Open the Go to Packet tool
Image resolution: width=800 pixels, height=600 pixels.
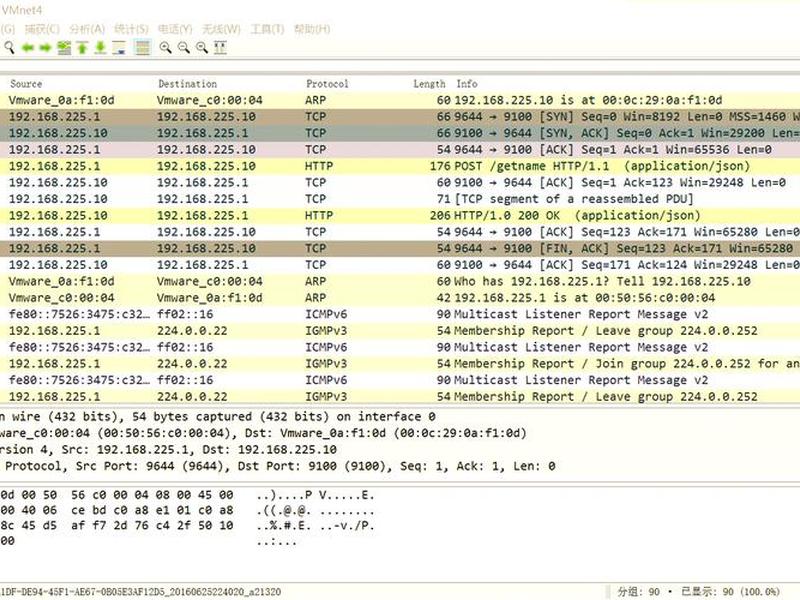pyautogui.click(x=64, y=48)
